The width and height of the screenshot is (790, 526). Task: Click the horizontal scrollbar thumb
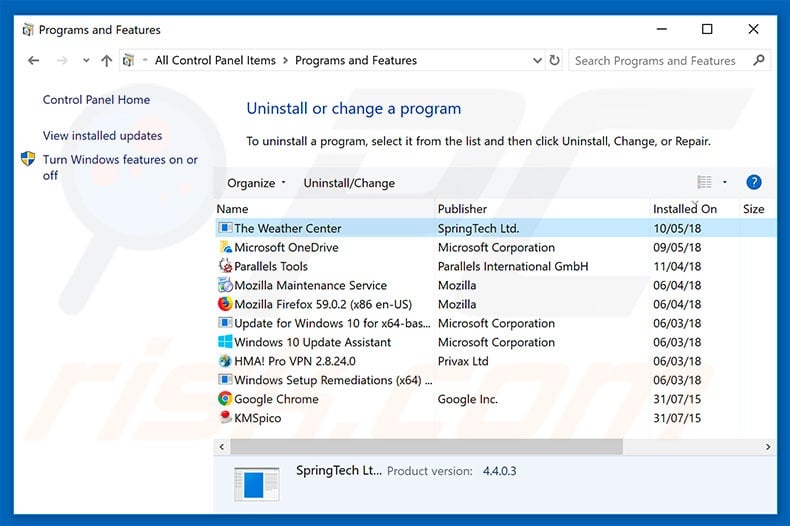[426, 447]
